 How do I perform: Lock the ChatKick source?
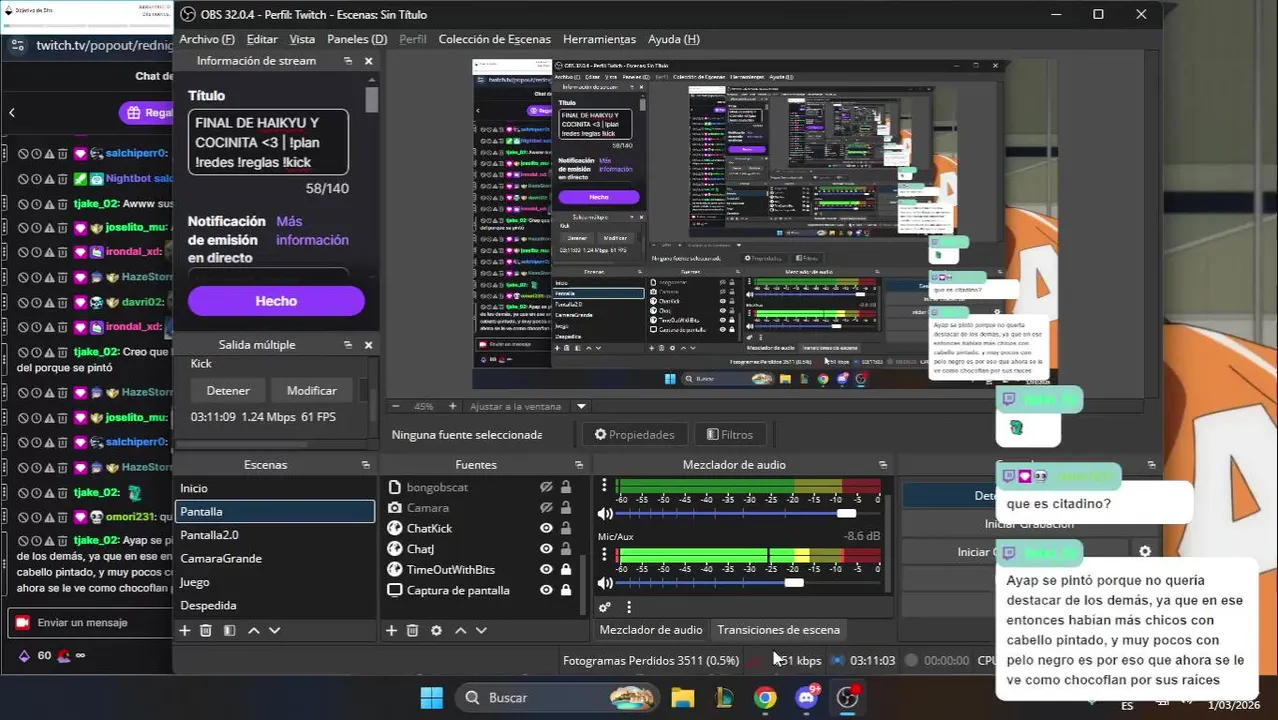566,528
